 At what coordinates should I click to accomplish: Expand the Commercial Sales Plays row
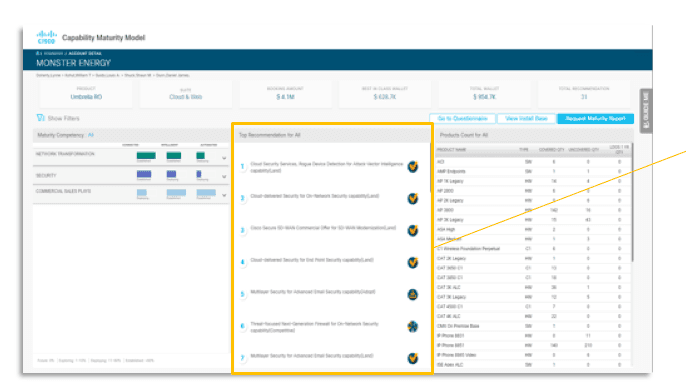click(x=224, y=195)
